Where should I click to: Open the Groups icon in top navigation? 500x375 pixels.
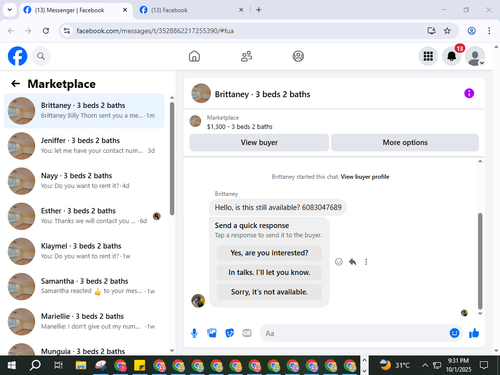click(x=298, y=56)
